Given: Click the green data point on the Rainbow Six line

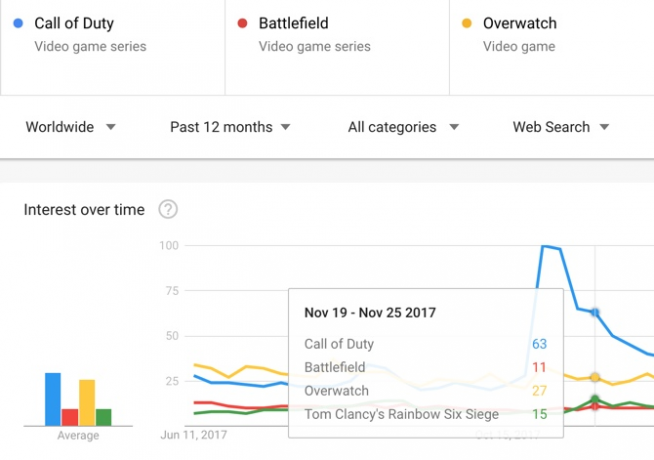Looking at the screenshot, I should click(x=595, y=399).
